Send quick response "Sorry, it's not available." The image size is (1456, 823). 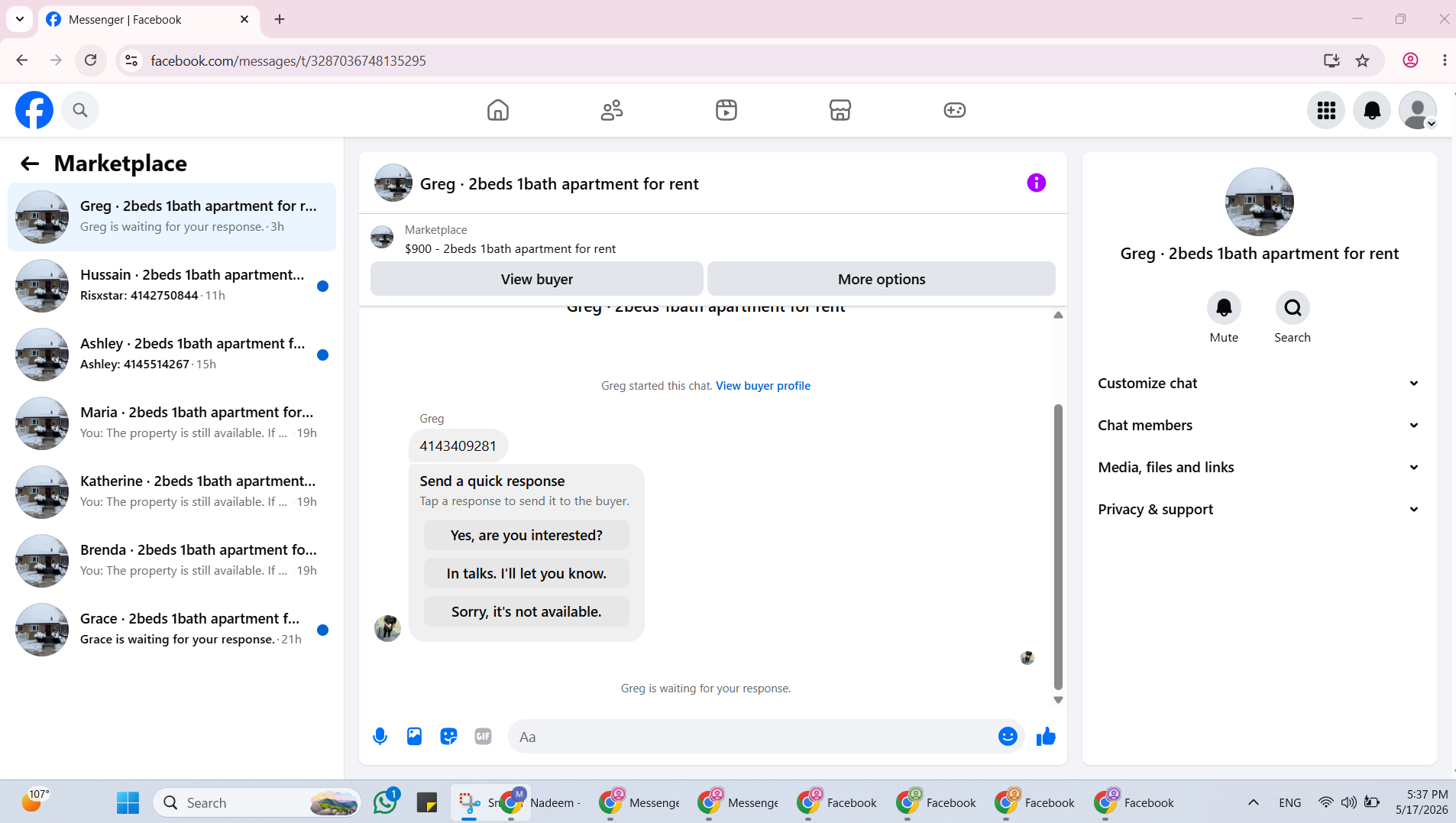pyautogui.click(x=526, y=611)
